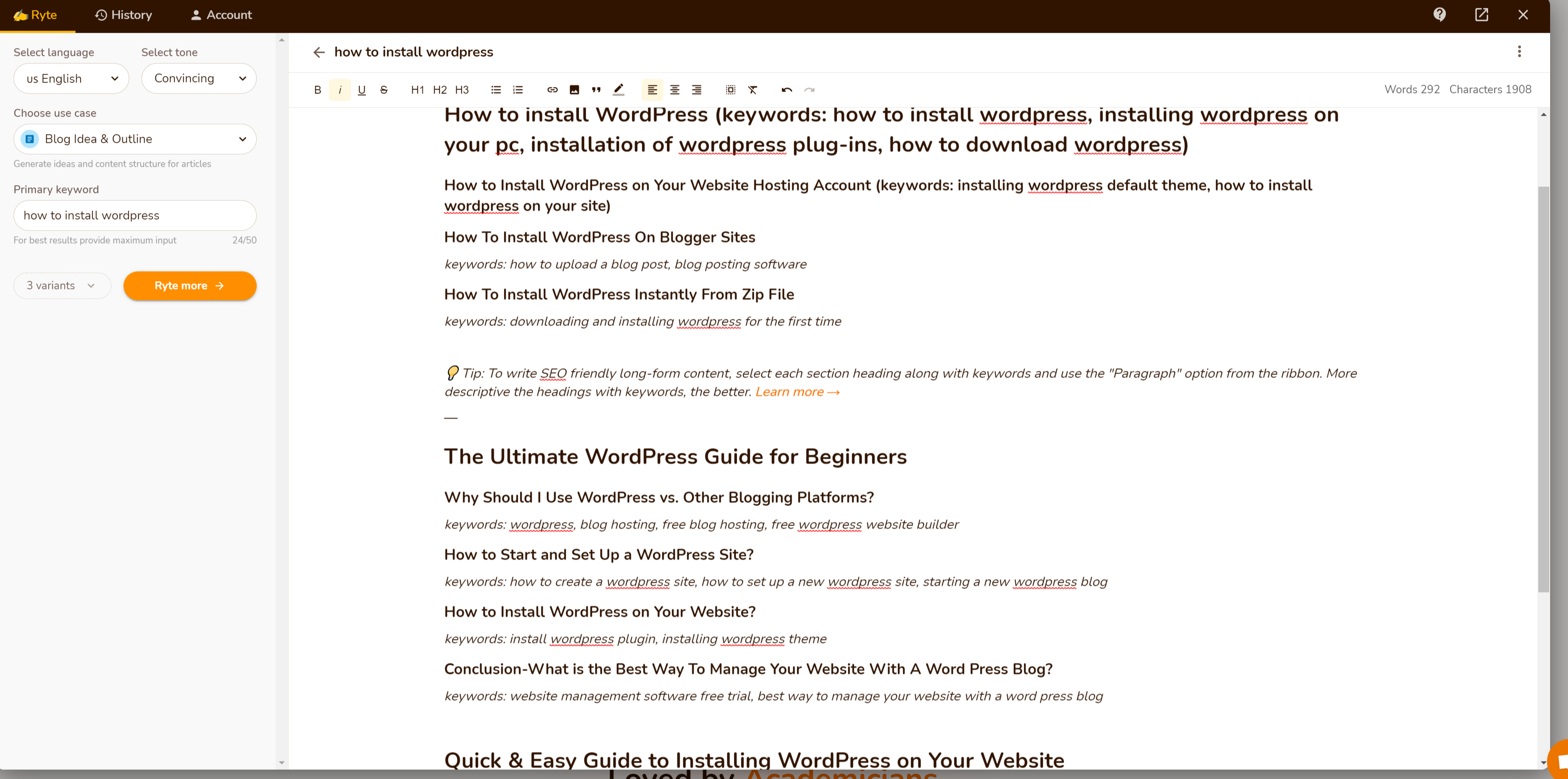This screenshot has width=1568, height=779.
Task: Expand the Blog Idea & Outline use case dropdown
Action: pos(135,139)
